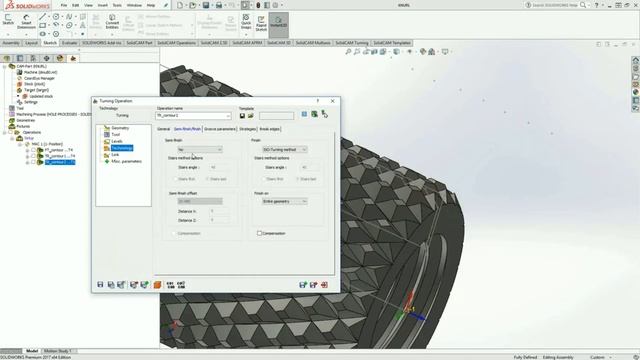This screenshot has height=360, width=640.
Task: Click the Zoom to Fit icon in view toolbar
Action: pos(348,52)
